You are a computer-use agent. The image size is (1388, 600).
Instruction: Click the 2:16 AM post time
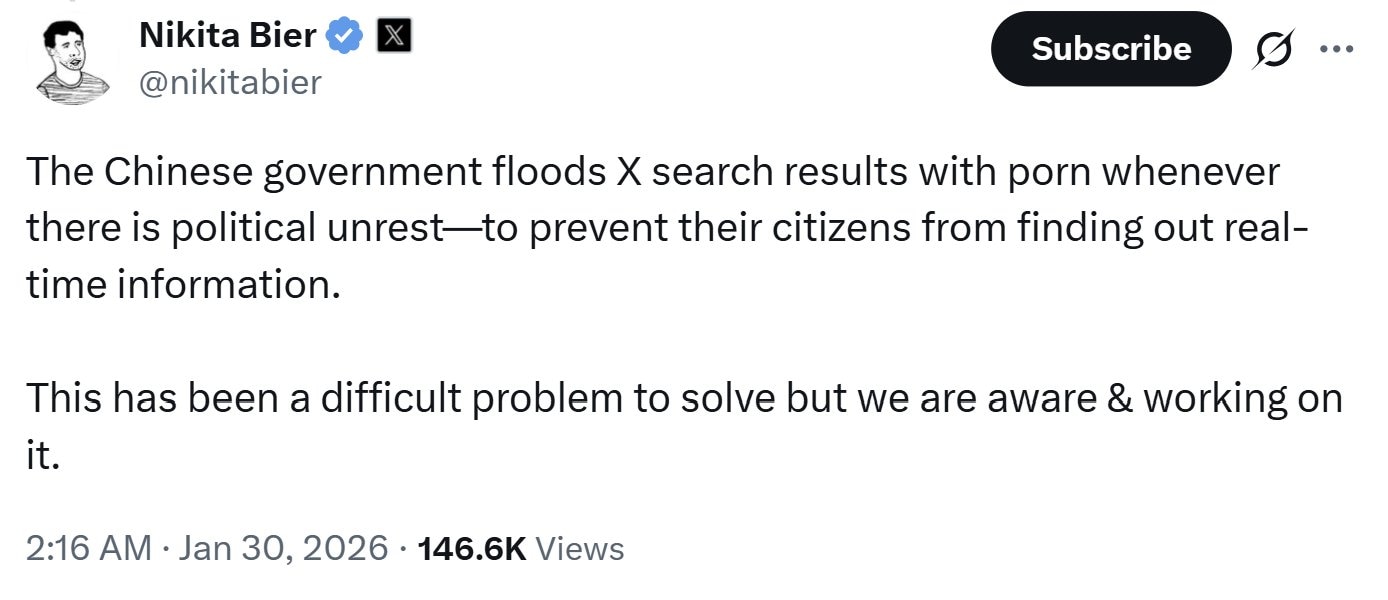88,548
